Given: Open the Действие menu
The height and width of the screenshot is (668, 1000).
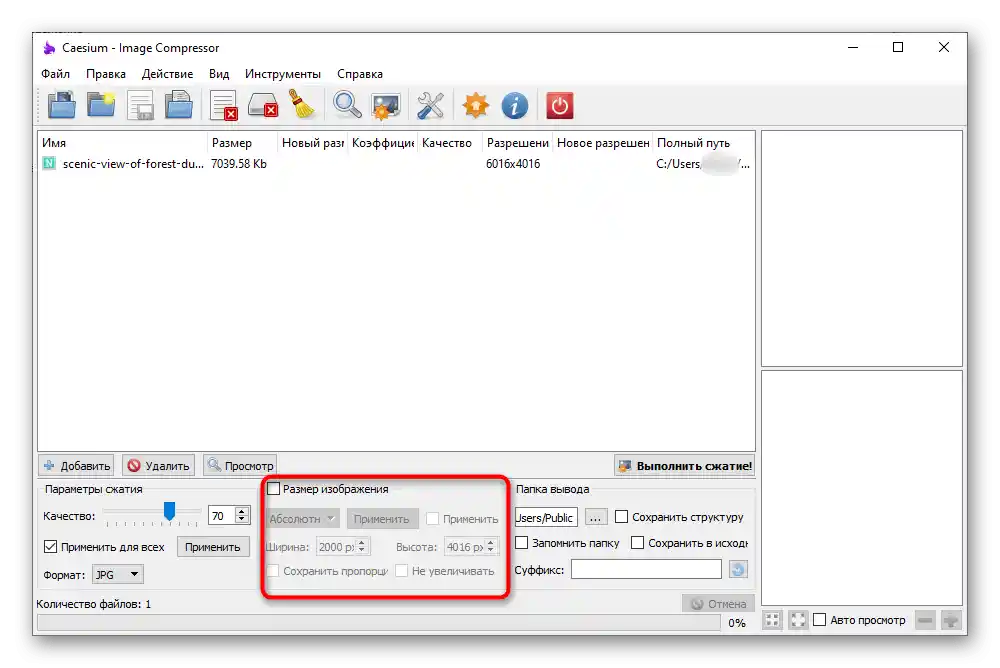Looking at the screenshot, I should 167,74.
